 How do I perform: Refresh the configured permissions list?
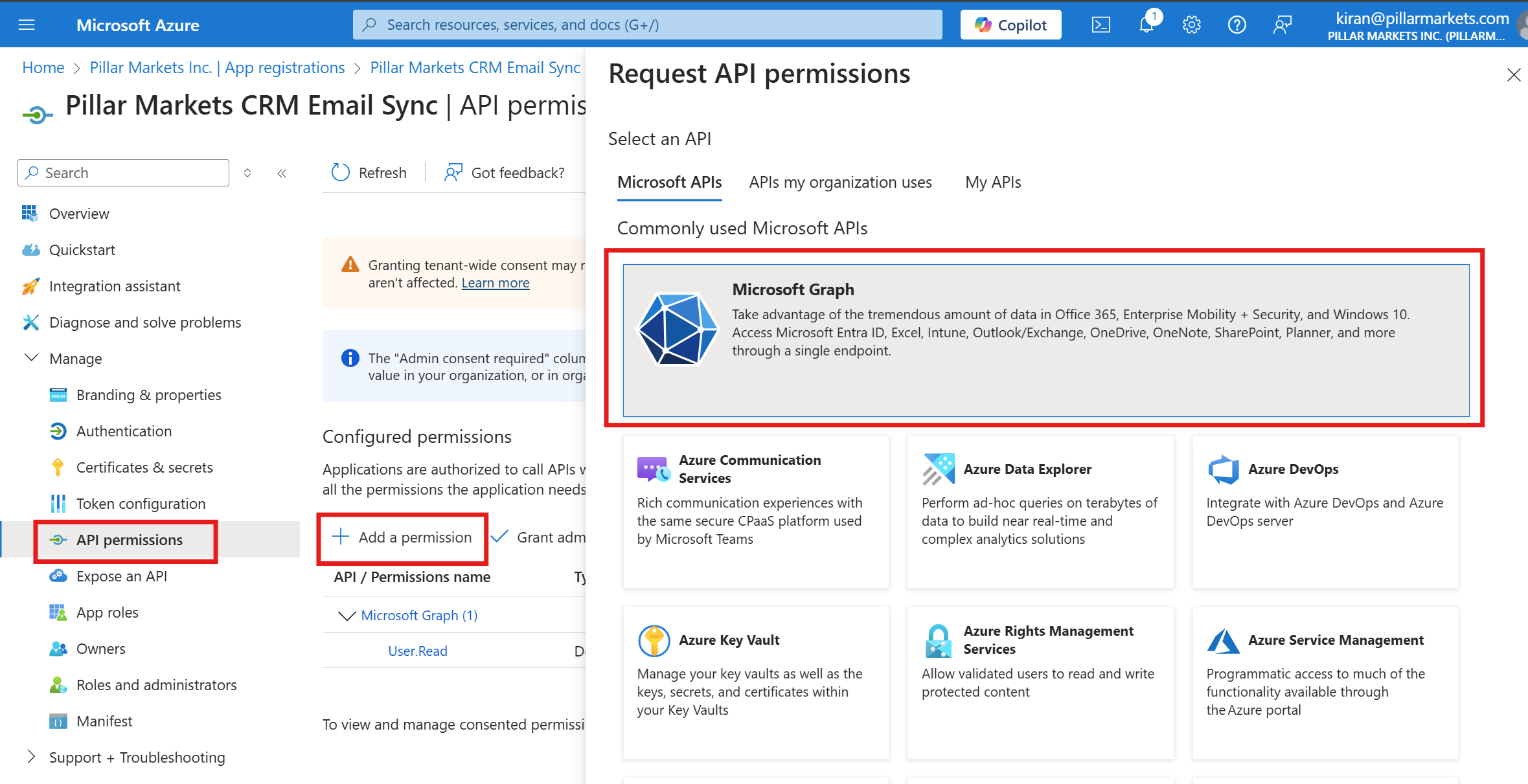pos(368,172)
